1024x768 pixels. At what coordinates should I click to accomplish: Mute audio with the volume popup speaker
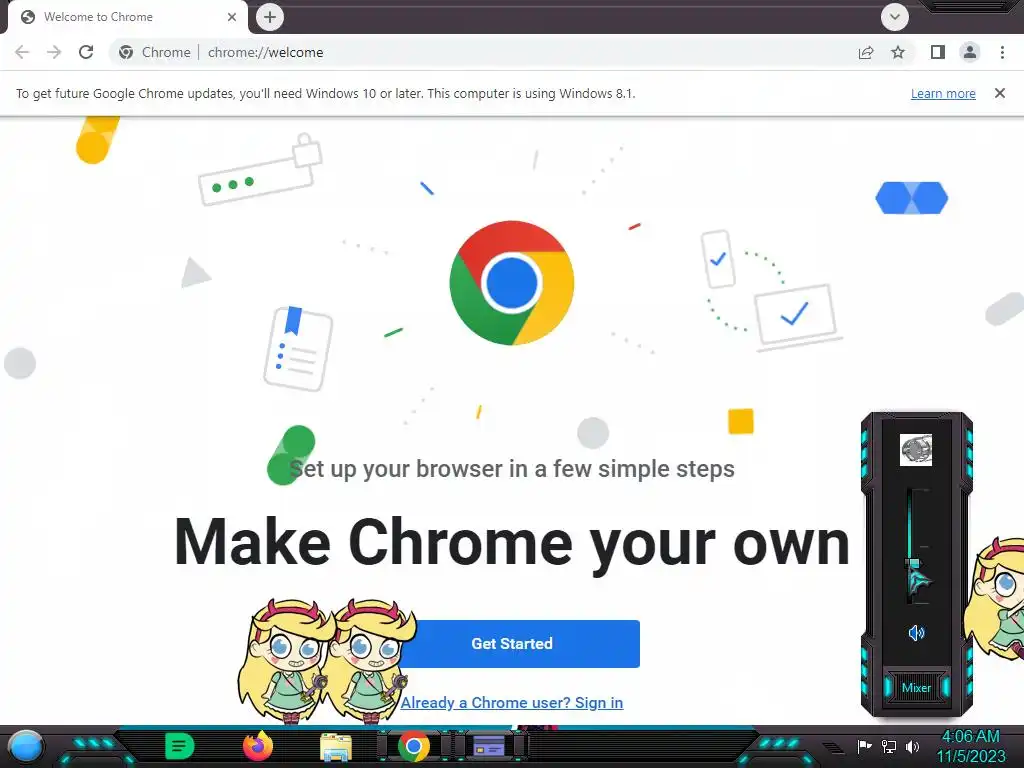click(x=916, y=632)
